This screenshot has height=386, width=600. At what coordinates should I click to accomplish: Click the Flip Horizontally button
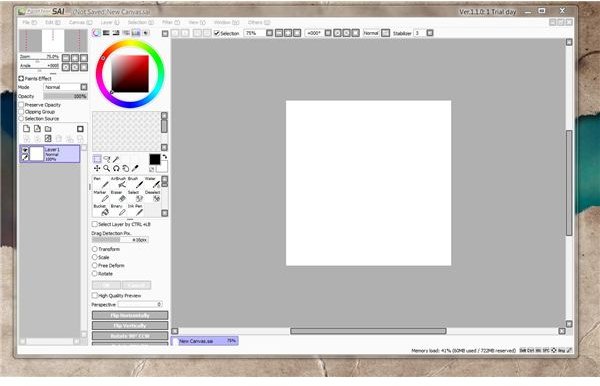point(130,316)
